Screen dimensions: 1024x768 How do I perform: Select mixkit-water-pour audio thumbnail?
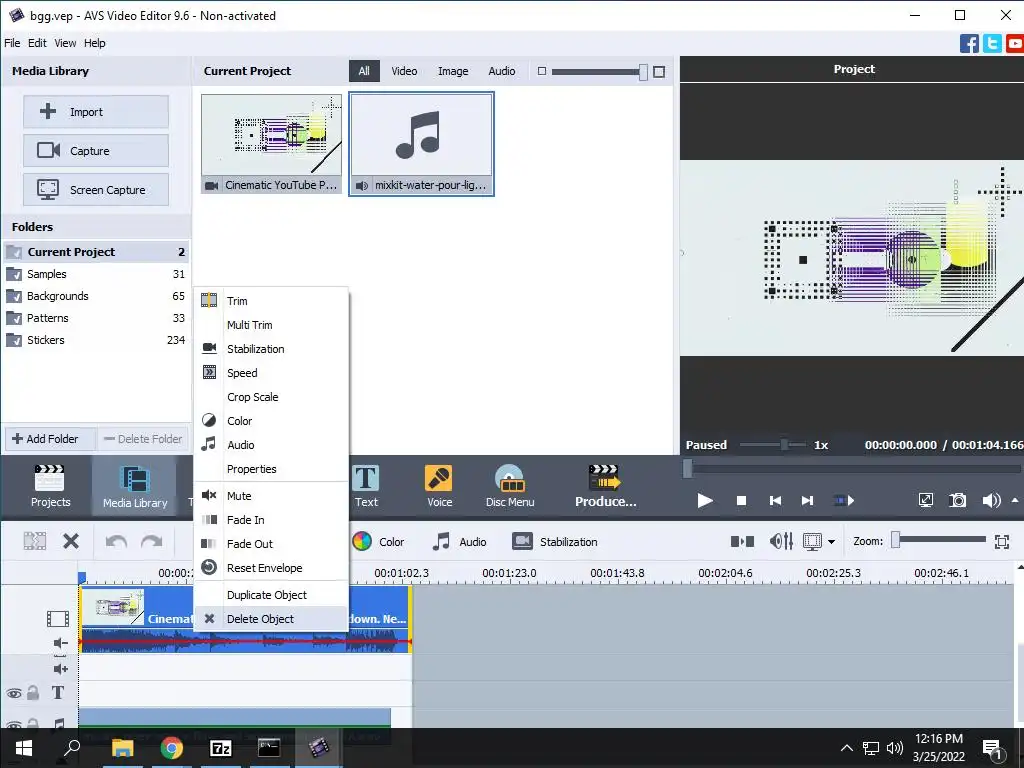[x=421, y=144]
